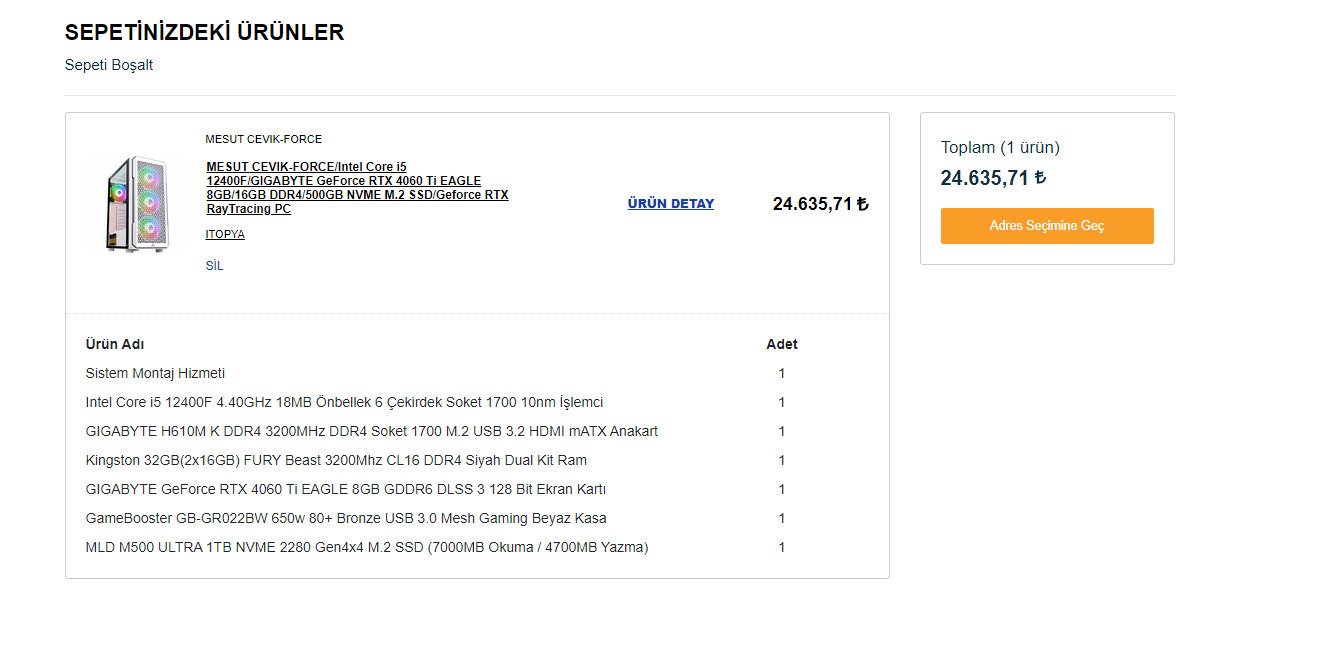Open the ÜRÜN DETAY link
Image resolution: width=1331 pixels, height=665 pixels.
[671, 204]
